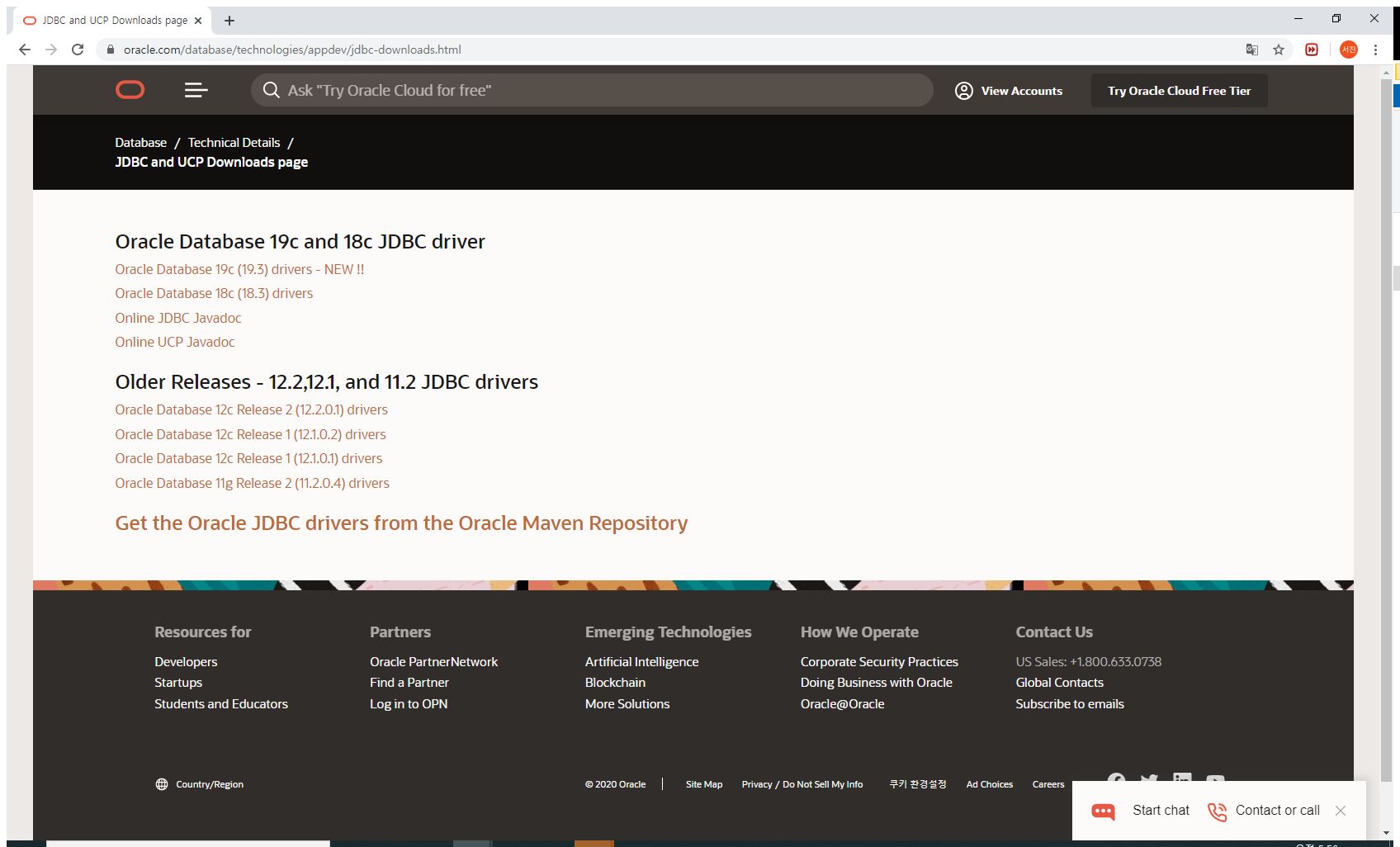Click the Start chat bubble icon
The width and height of the screenshot is (1400, 847).
point(1103,811)
